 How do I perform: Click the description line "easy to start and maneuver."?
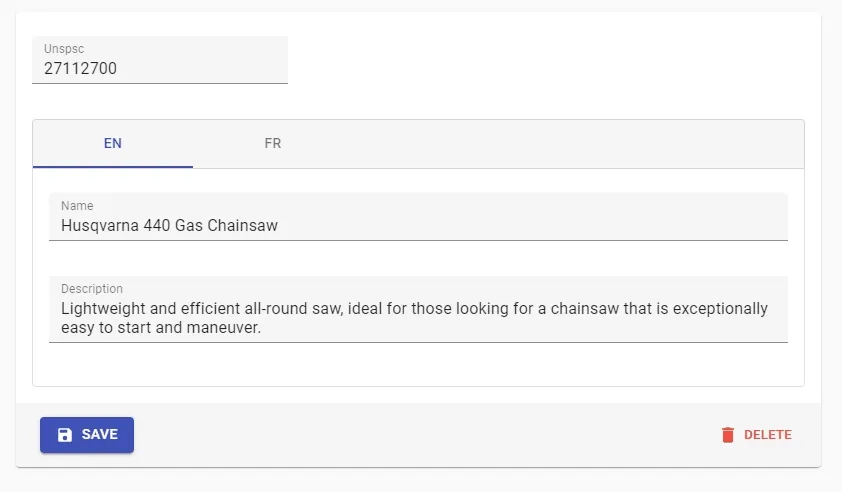point(160,328)
